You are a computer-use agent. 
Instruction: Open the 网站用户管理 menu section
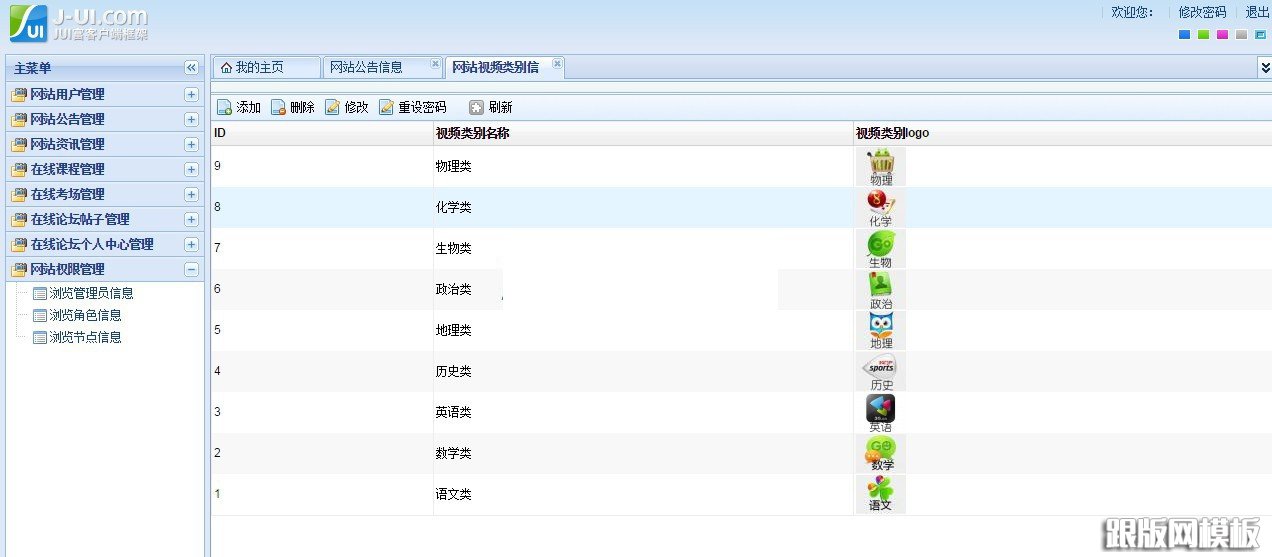(105, 94)
